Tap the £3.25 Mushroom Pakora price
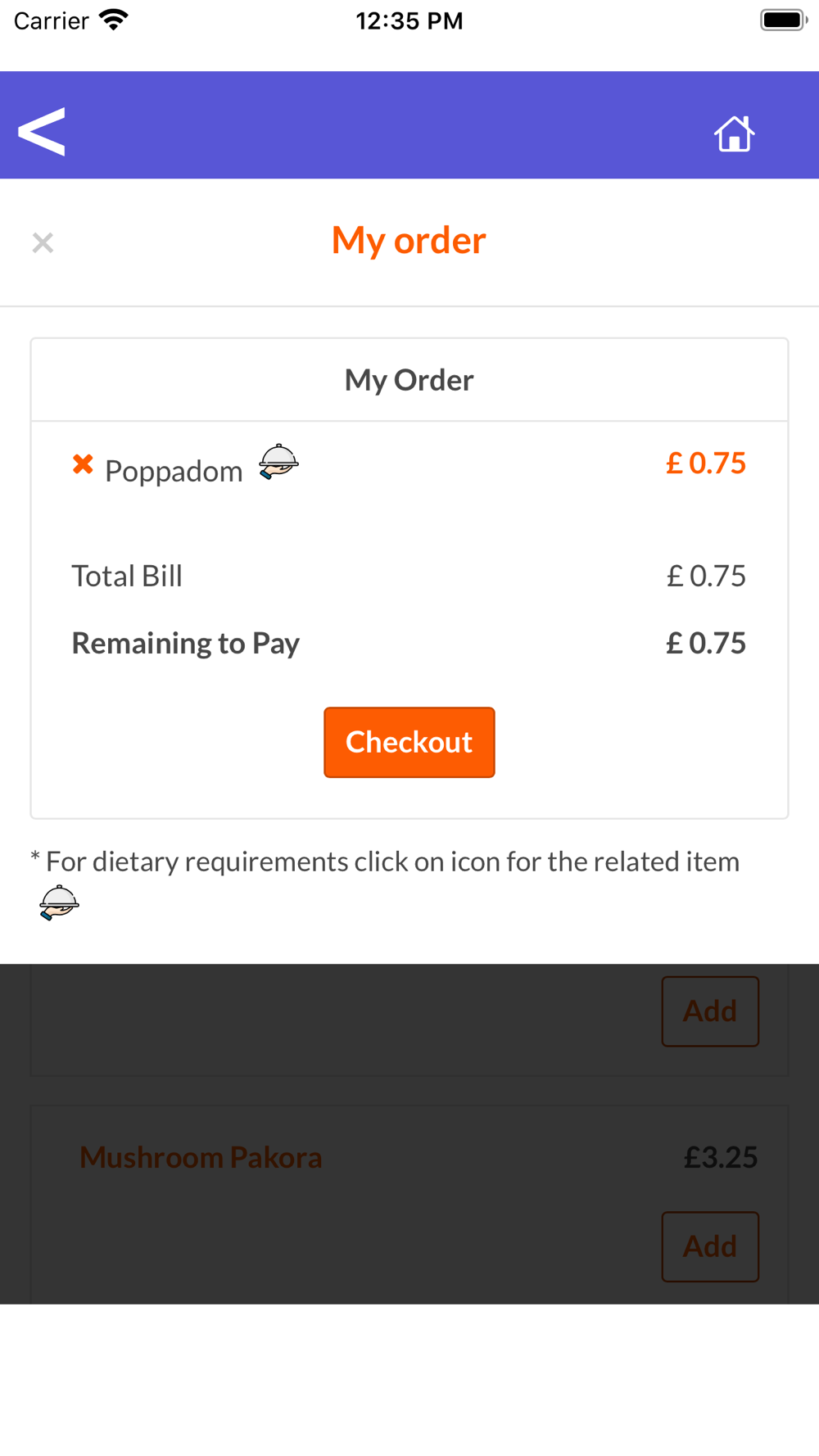Screen dimensions: 819x1456 [721, 1157]
